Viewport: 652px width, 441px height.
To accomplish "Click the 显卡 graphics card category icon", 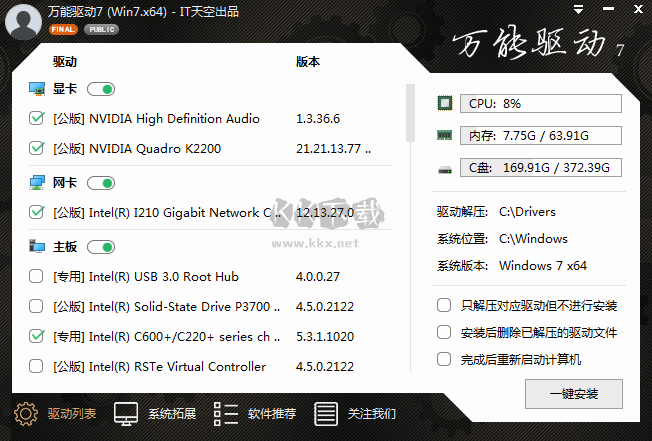I will (x=37, y=89).
